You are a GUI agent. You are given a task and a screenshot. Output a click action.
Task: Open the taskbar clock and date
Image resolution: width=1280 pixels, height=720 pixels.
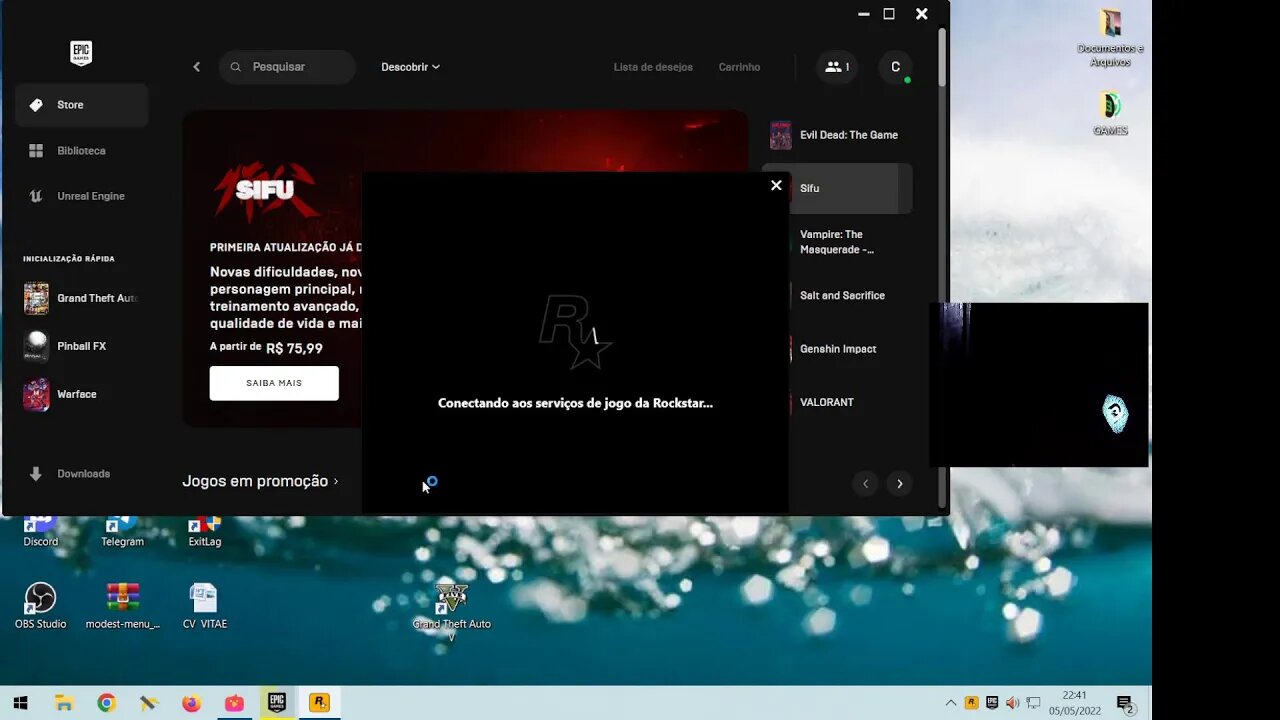[1074, 703]
